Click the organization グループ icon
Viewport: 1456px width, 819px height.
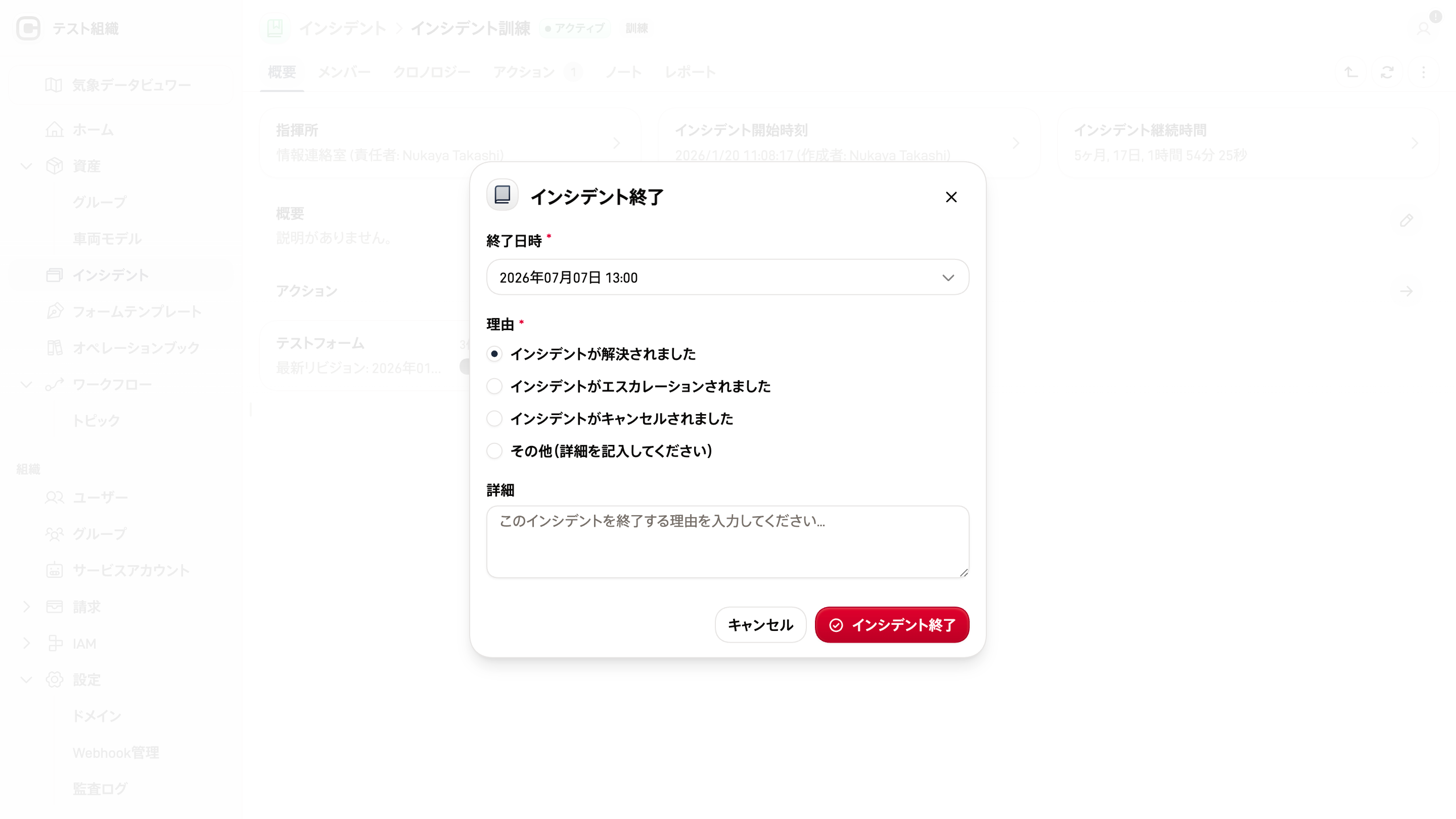coord(54,534)
